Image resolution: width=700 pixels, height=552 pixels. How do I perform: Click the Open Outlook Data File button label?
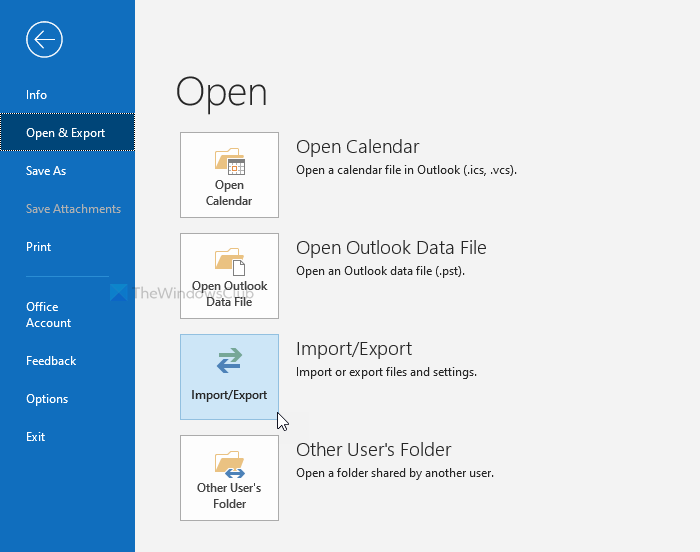(x=229, y=294)
